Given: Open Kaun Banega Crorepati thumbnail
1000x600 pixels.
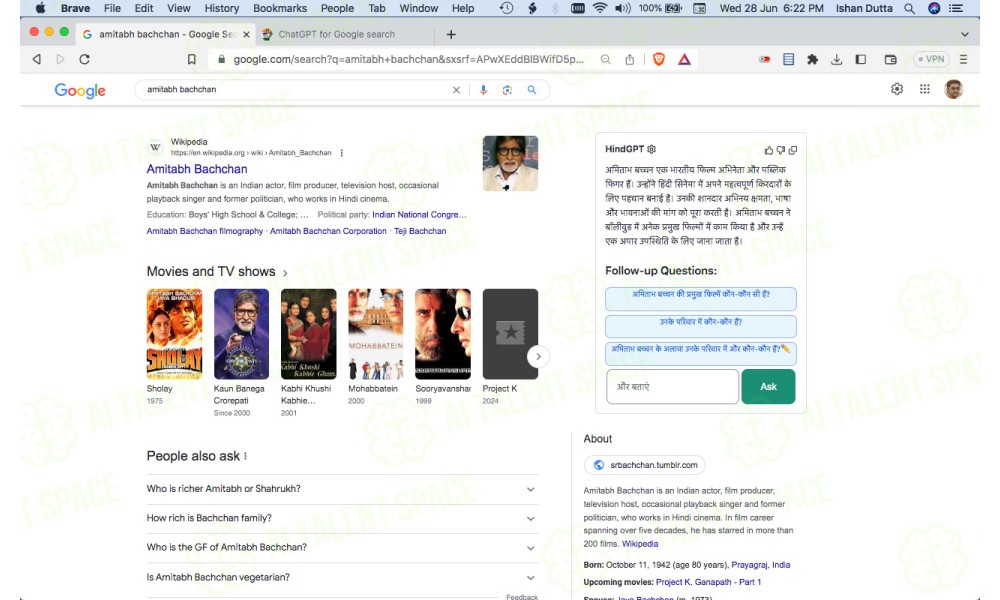Looking at the screenshot, I should [x=241, y=334].
